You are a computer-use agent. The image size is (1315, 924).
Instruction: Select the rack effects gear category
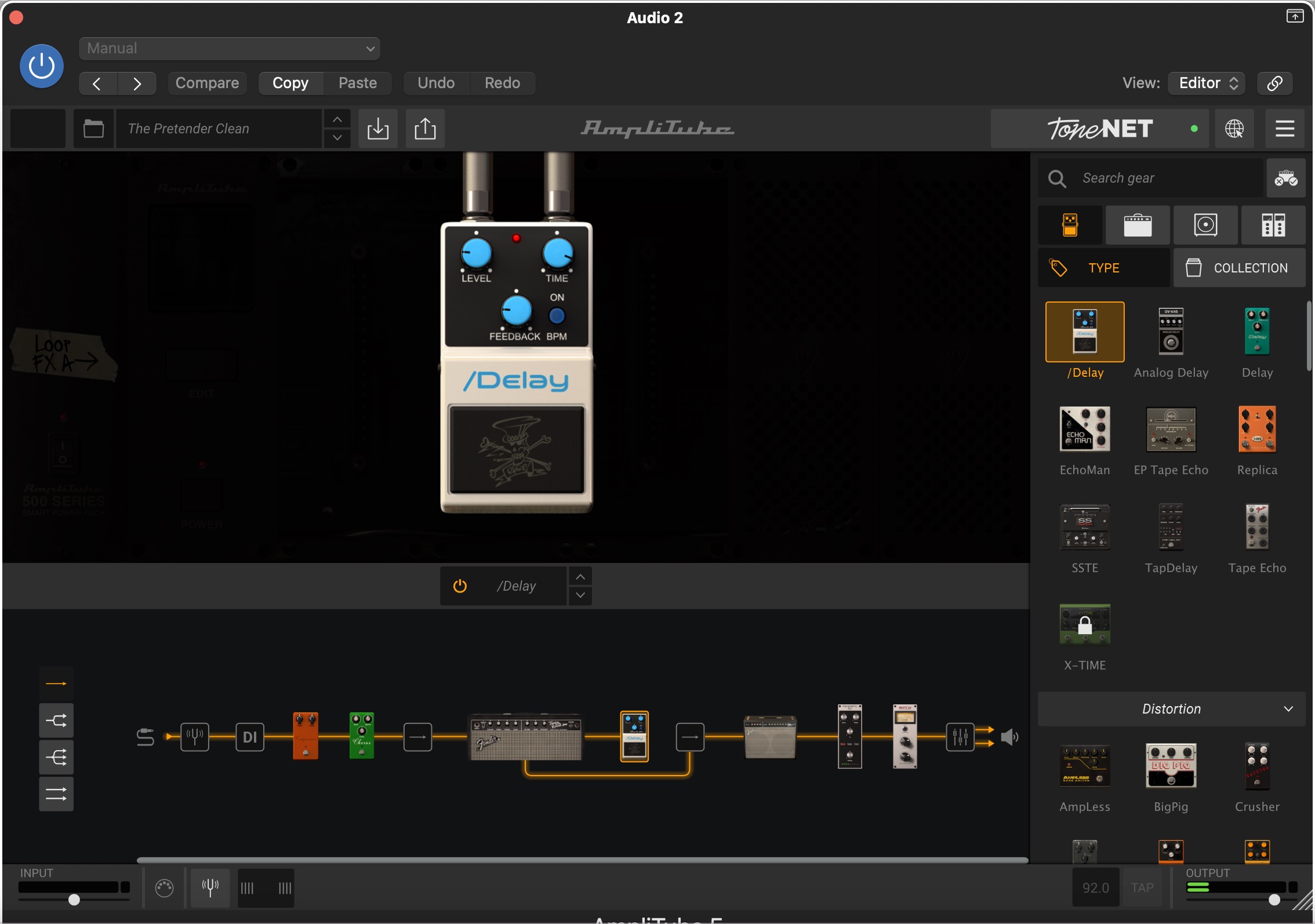pos(1273,225)
